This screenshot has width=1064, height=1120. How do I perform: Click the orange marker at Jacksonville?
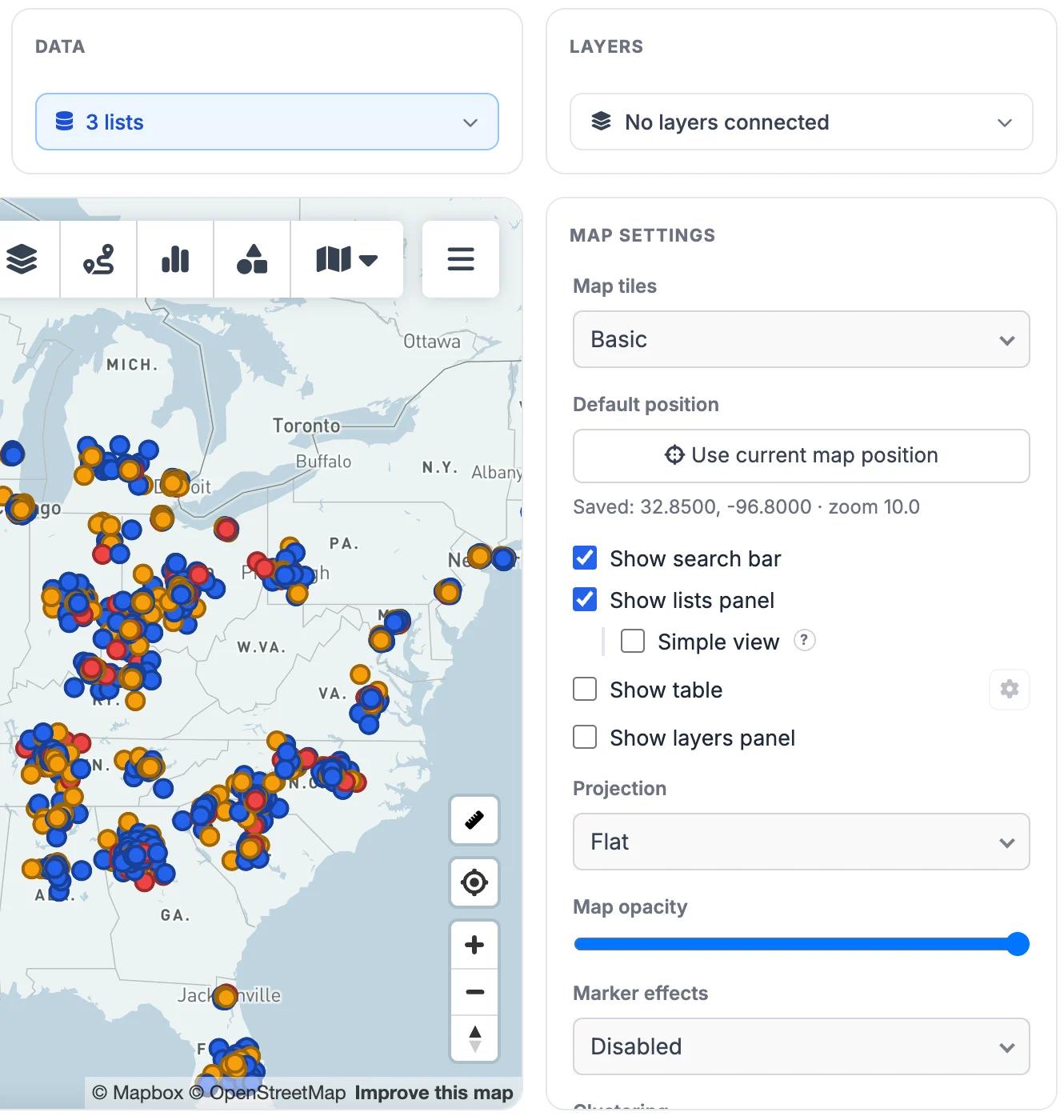pos(226,996)
